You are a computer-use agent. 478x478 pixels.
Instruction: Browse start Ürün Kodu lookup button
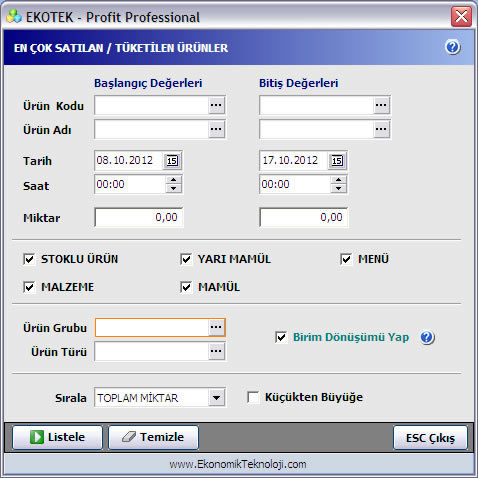[216, 105]
